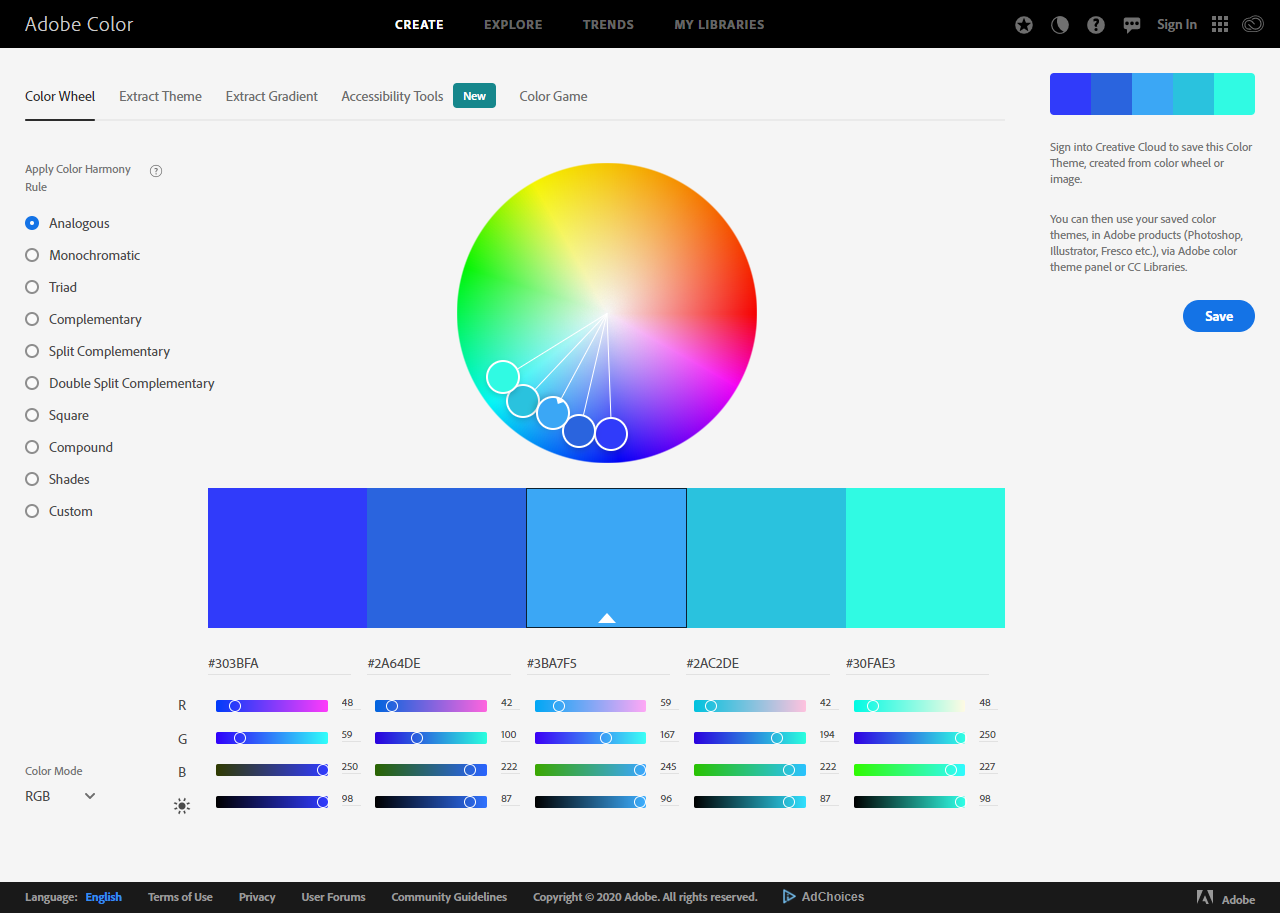Click the R slider for #2AC2DE
The width and height of the screenshot is (1280, 913).
coord(750,706)
